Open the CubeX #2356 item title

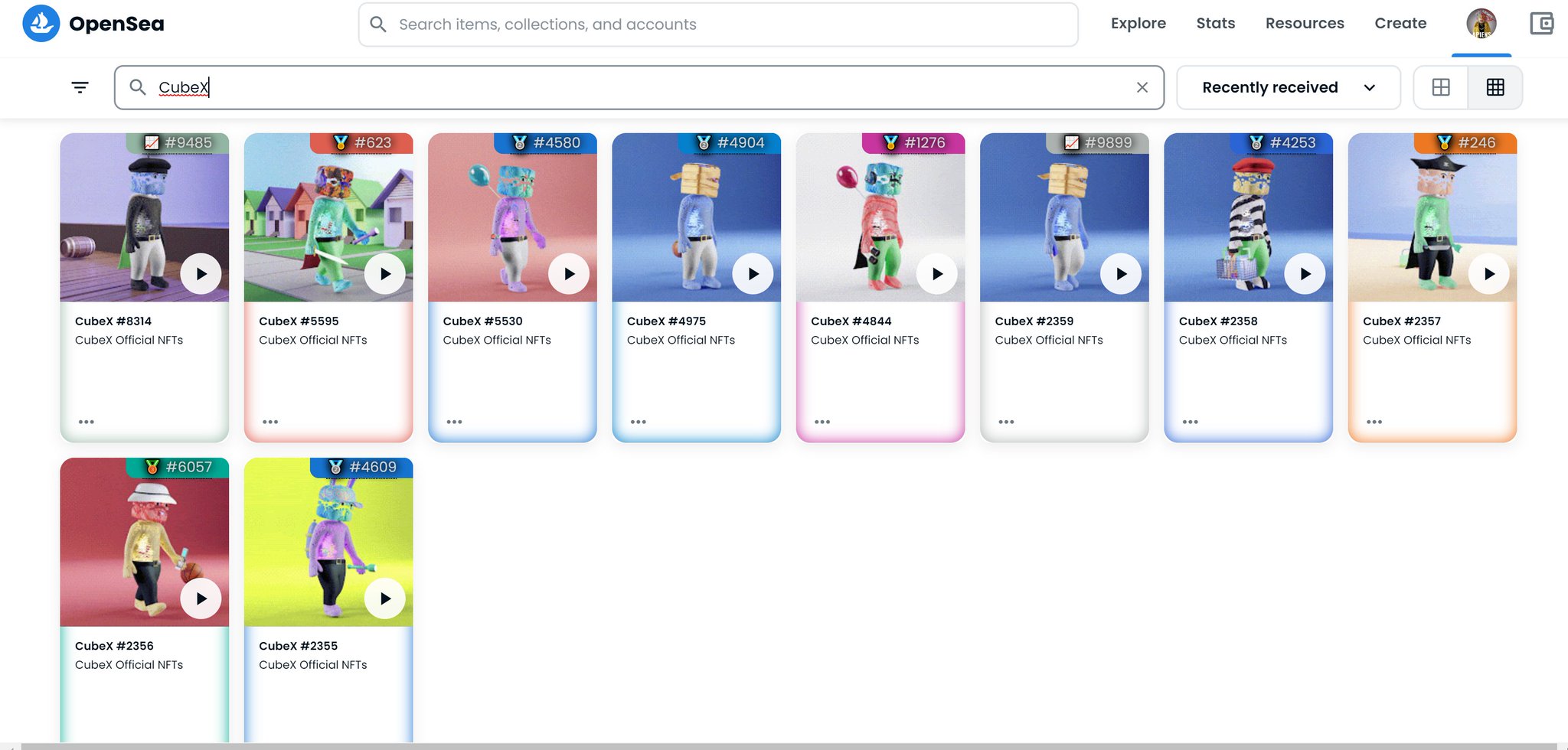(x=114, y=646)
